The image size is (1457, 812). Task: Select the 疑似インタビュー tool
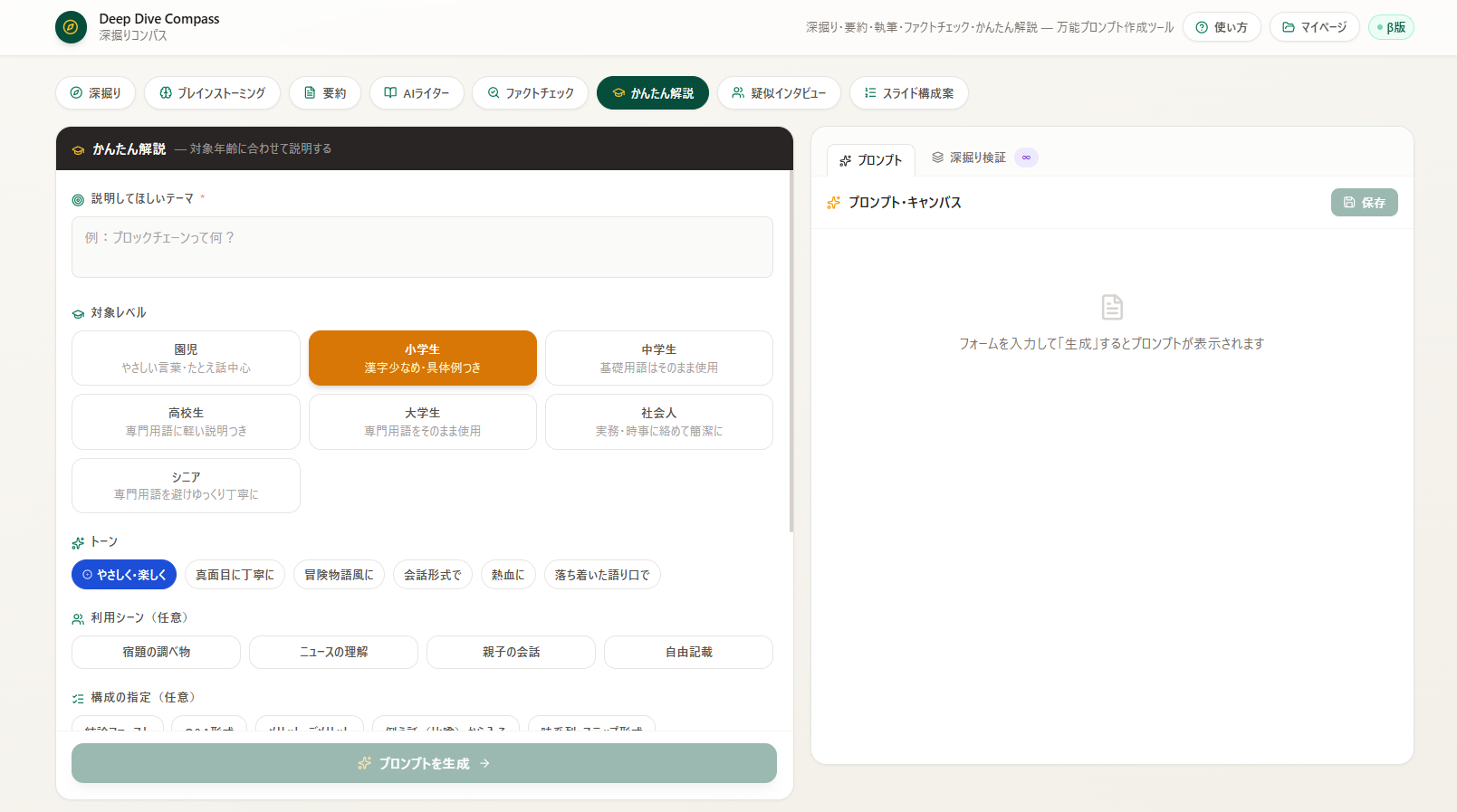click(779, 93)
